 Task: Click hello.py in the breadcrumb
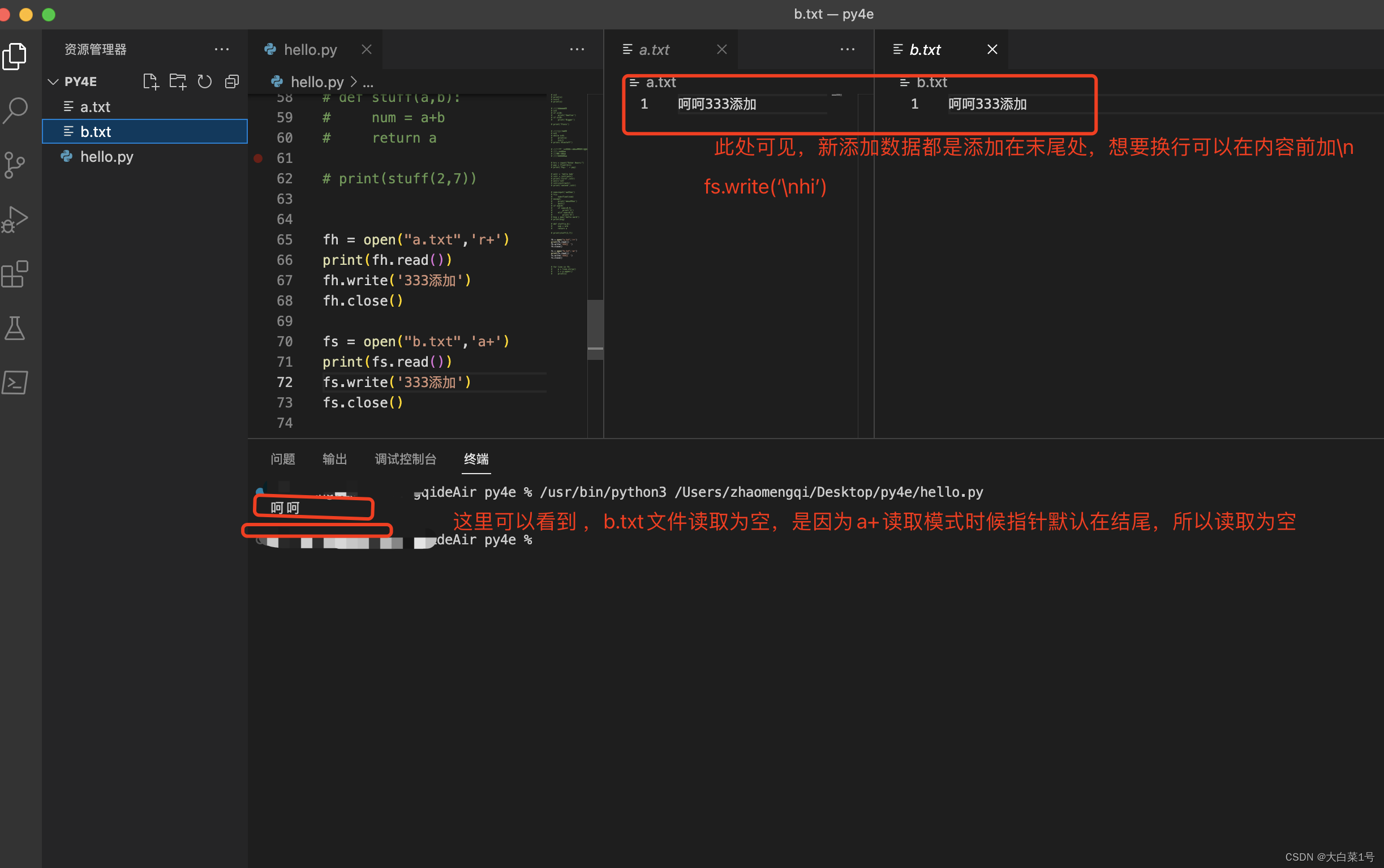coord(317,82)
